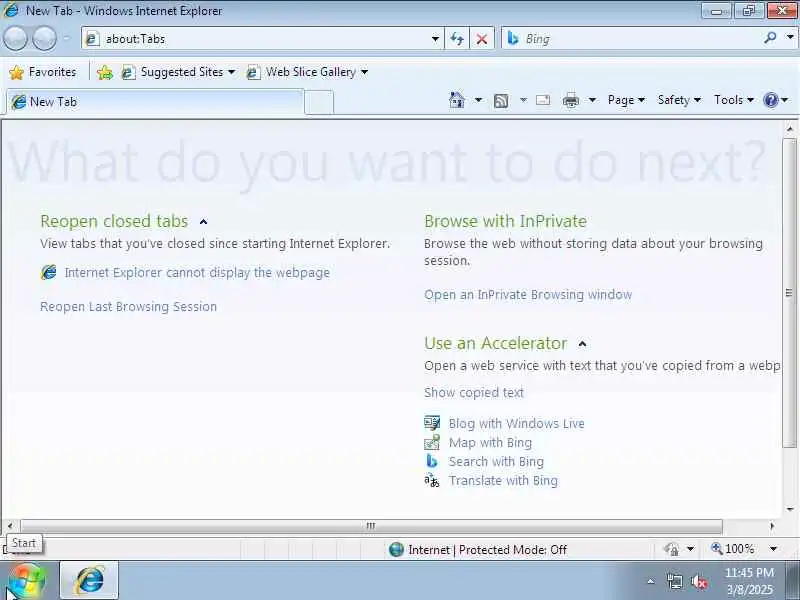Open the recent pages dropdown arrow
800x600 pixels.
pyautogui.click(x=66, y=39)
